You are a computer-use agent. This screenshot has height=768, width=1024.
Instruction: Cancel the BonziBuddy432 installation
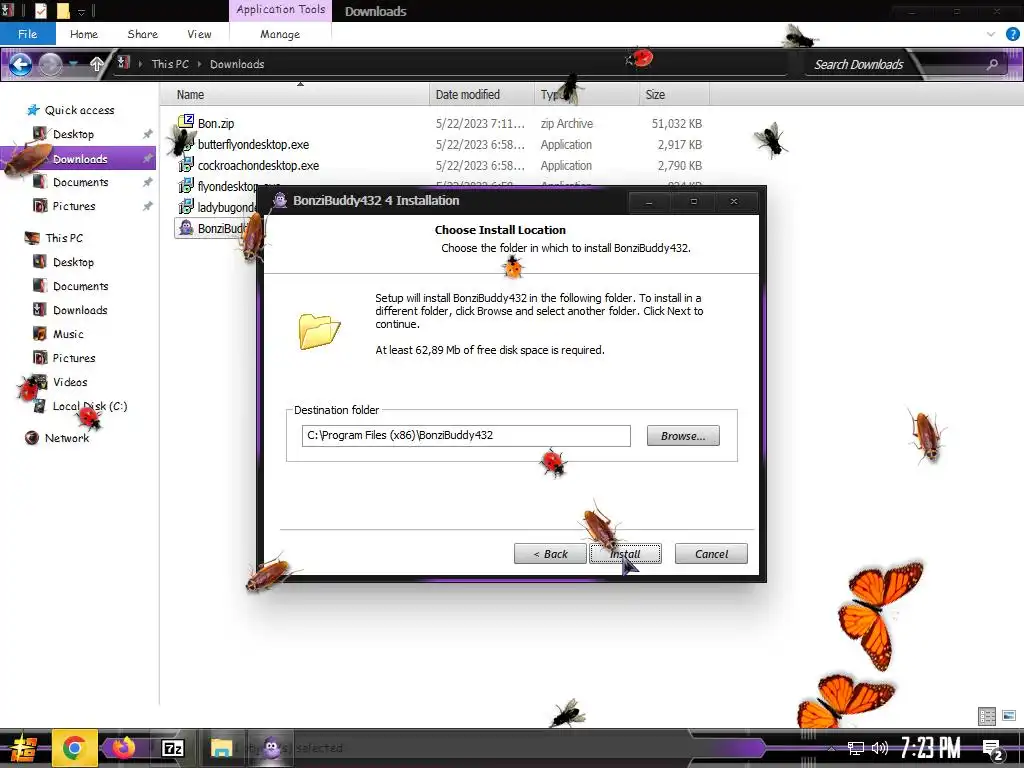click(711, 554)
